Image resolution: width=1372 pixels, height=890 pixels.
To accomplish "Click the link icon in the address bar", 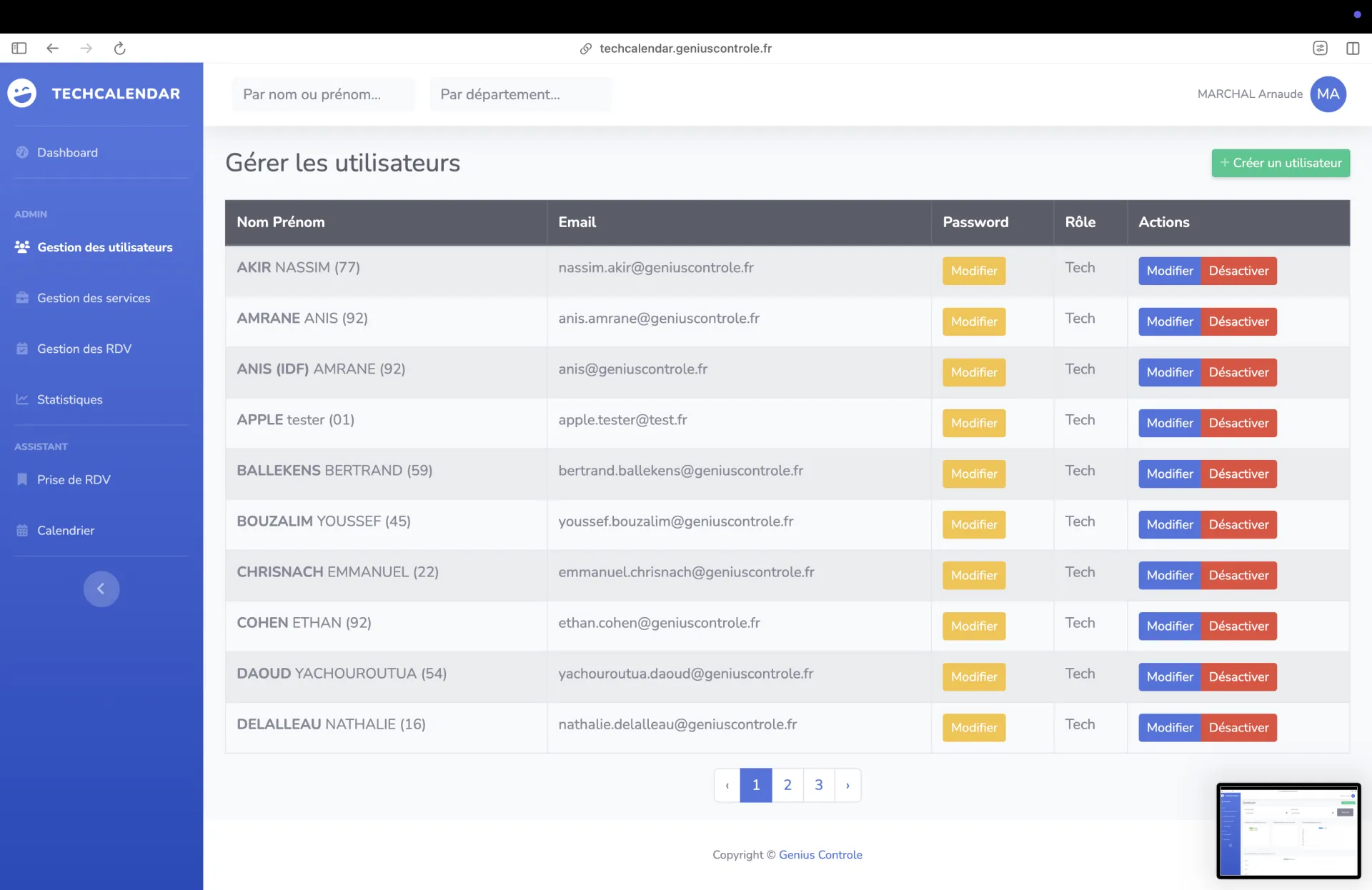I will (x=585, y=49).
